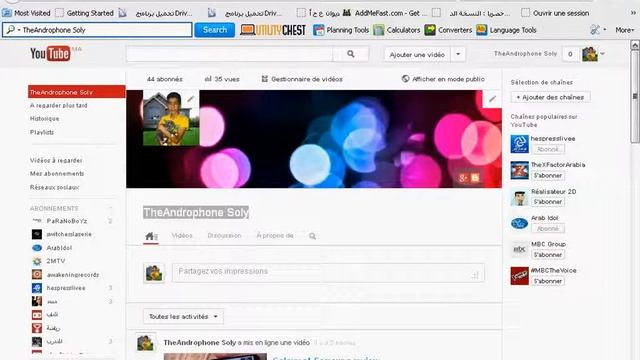Click the page vertical scrollbar thumb
The width and height of the screenshot is (640, 360).
pyautogui.click(x=635, y=97)
